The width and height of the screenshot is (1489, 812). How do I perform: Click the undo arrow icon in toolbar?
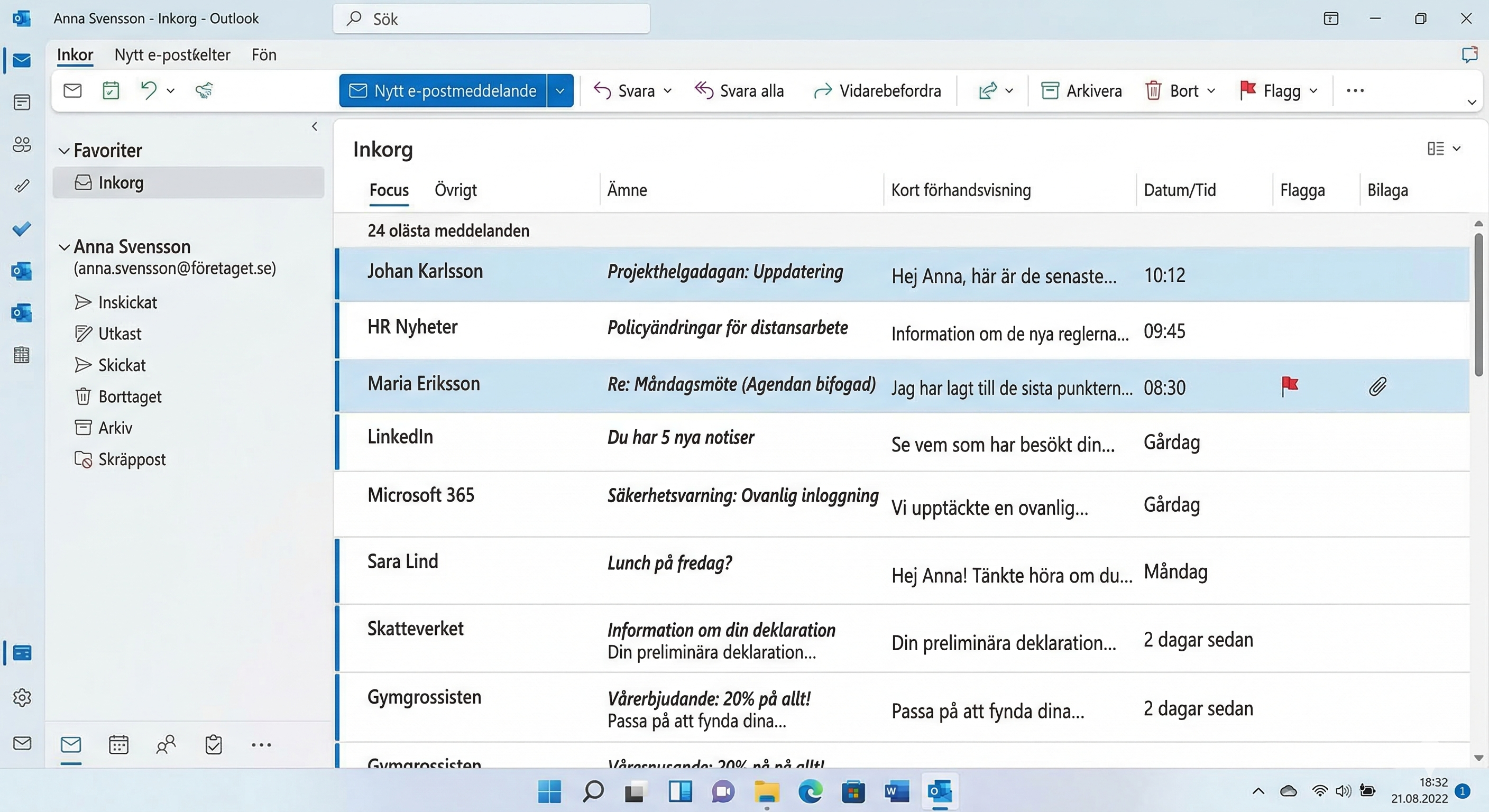click(149, 90)
